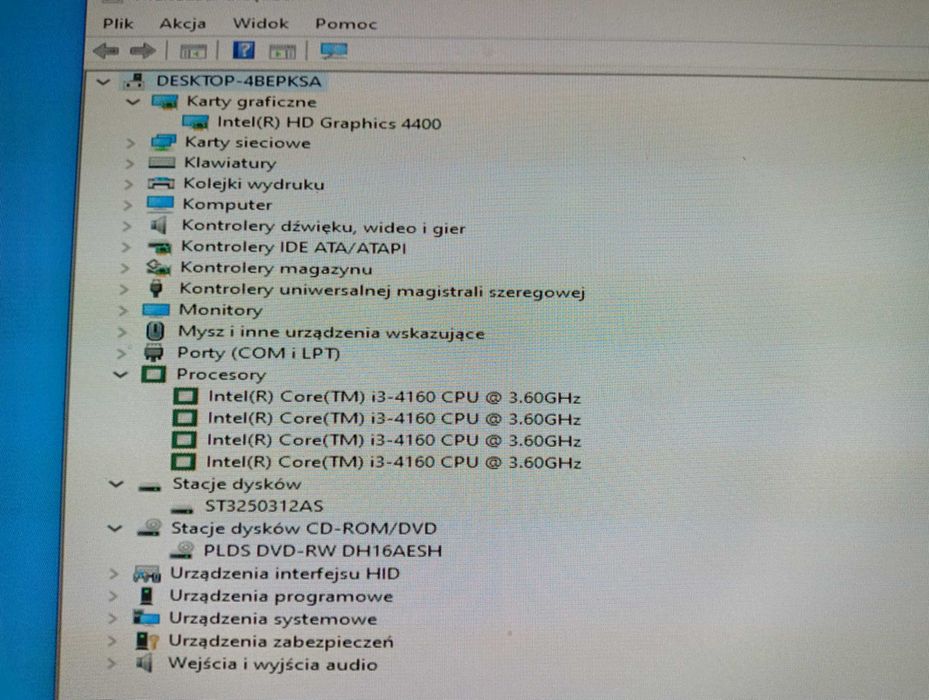Click the computer icon beside DESKTOP-4BEPKSA

coord(135,81)
